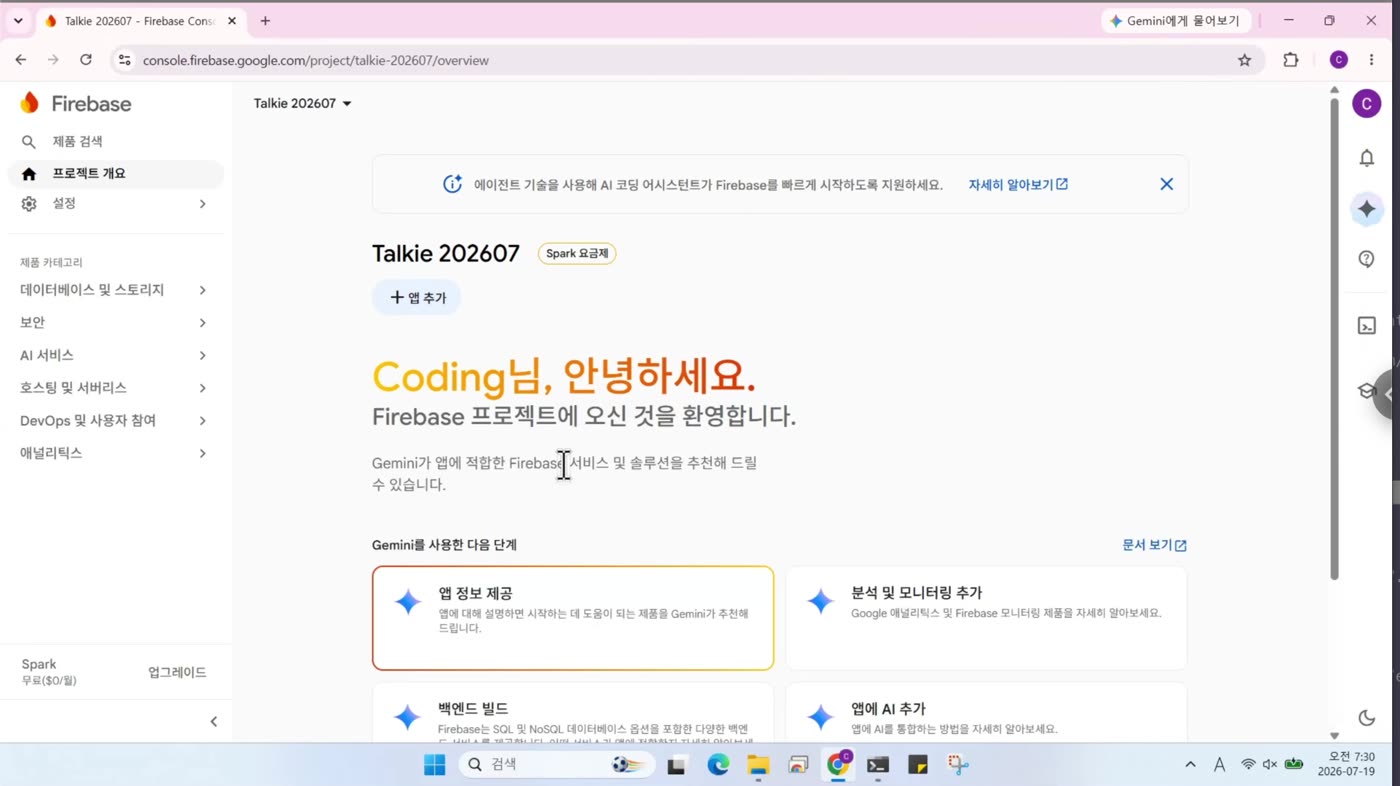Open the 자세히 알아보기 link
Viewport: 1400px width, 786px height.
point(1018,184)
